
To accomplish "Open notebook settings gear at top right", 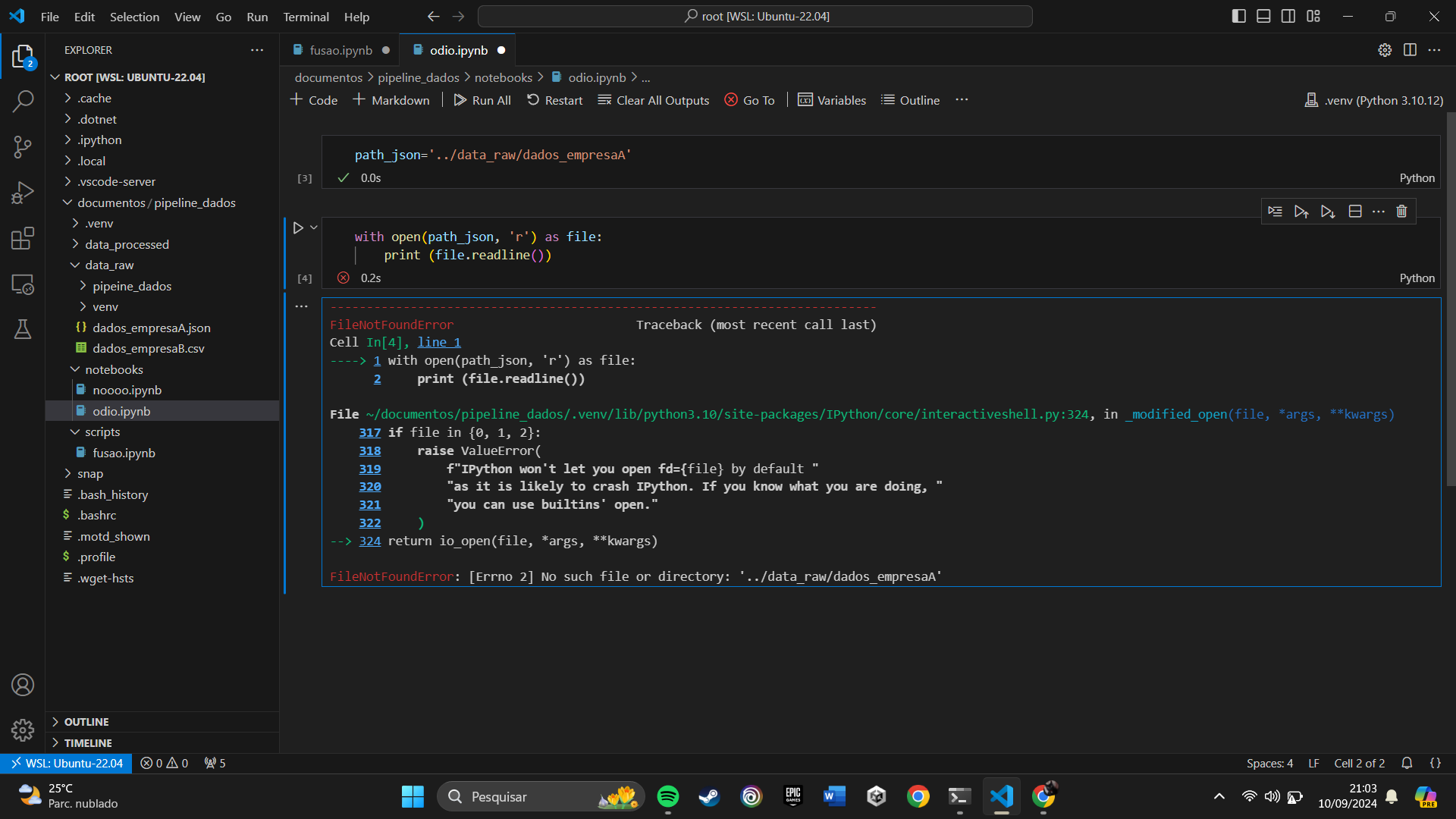I will pyautogui.click(x=1385, y=50).
